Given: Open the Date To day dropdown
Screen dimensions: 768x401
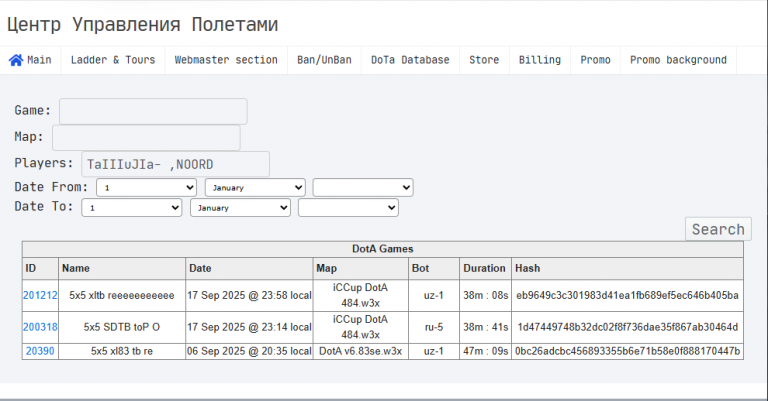Looking at the screenshot, I should 132,208.
